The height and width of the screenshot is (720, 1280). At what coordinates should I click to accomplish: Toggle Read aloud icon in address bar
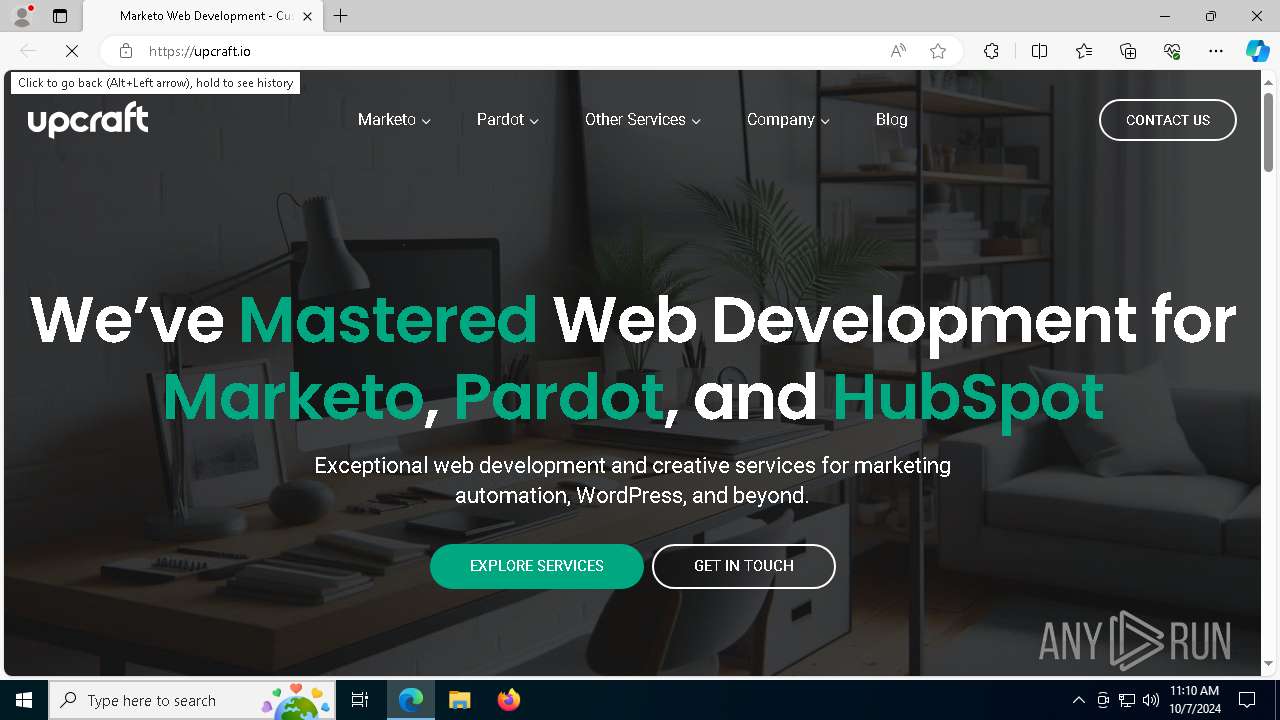pos(898,51)
